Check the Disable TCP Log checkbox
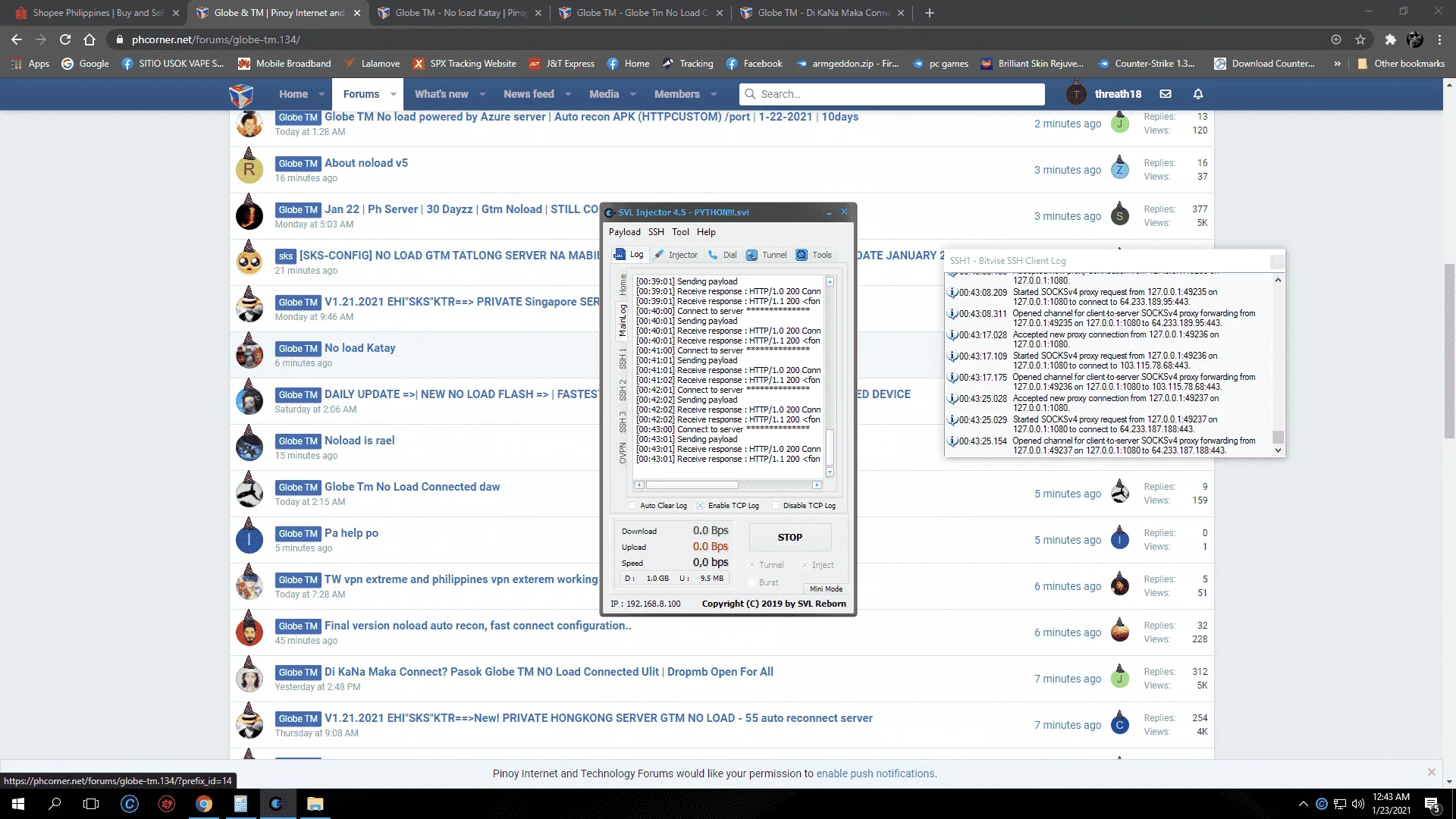Screen dimensions: 1456x819 click(x=775, y=506)
